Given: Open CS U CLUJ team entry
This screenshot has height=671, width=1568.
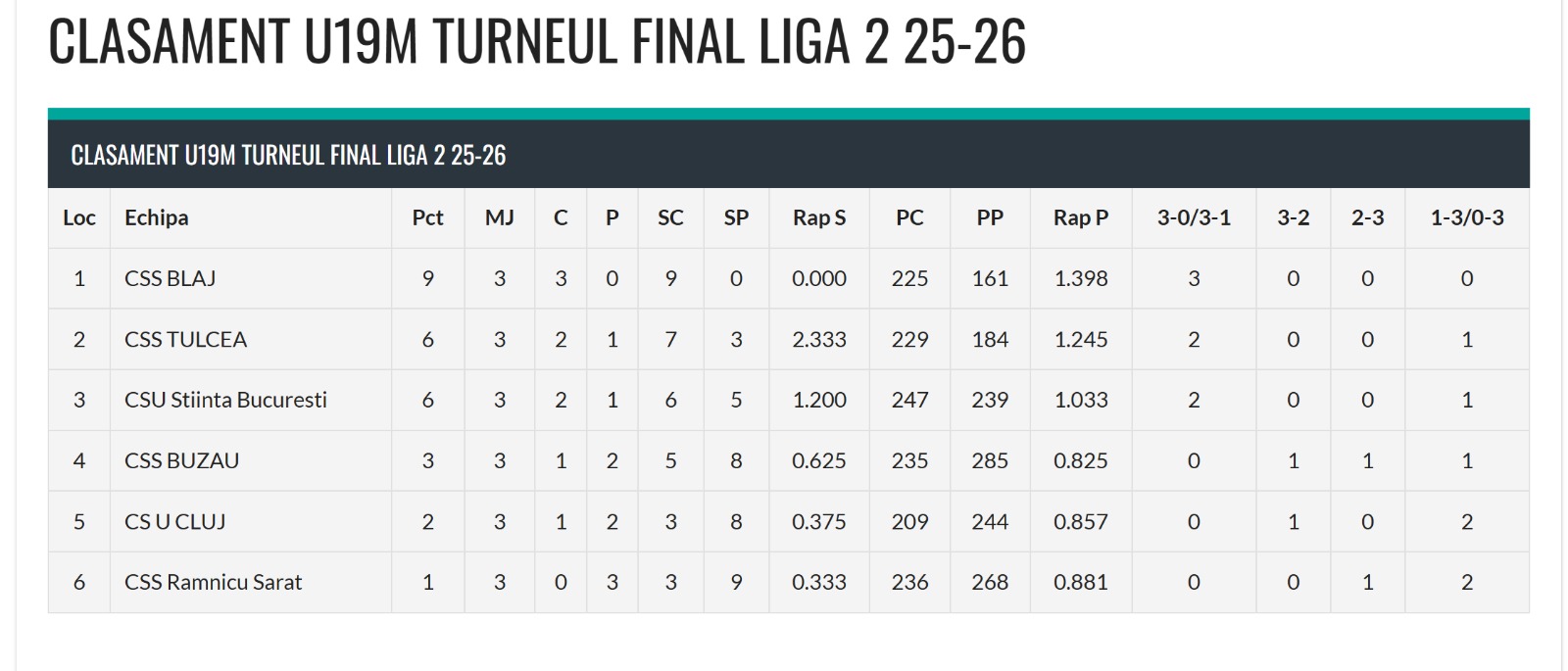Looking at the screenshot, I should tap(174, 521).
